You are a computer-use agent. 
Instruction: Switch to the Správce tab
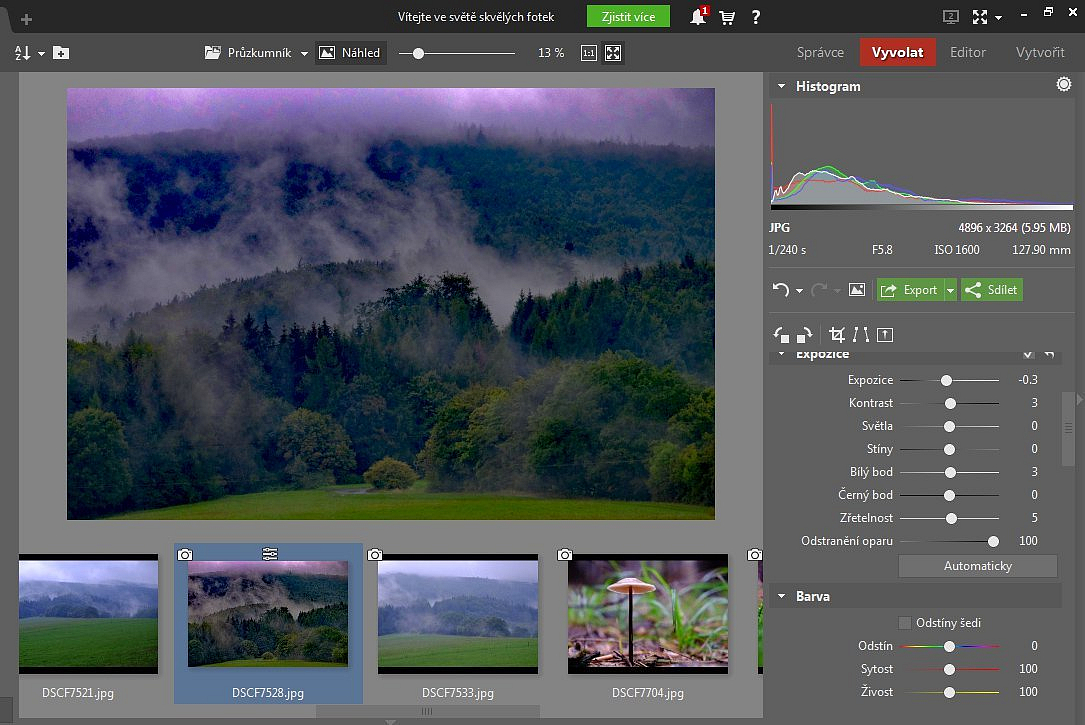pos(820,52)
